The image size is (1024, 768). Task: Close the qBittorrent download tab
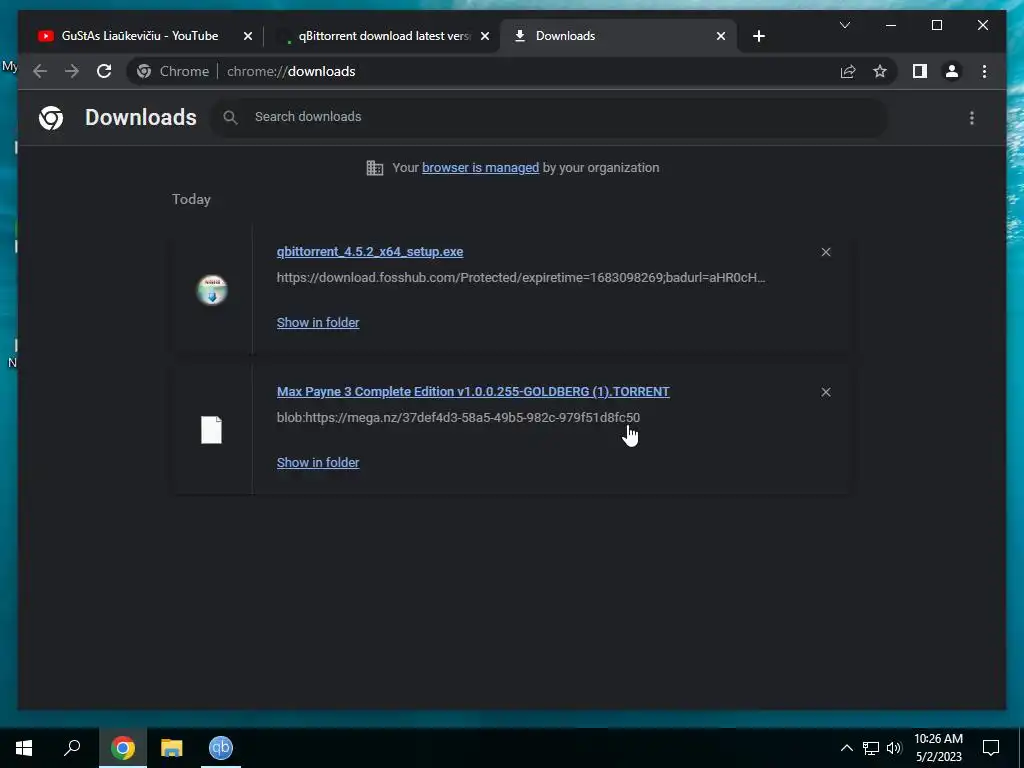tap(485, 36)
